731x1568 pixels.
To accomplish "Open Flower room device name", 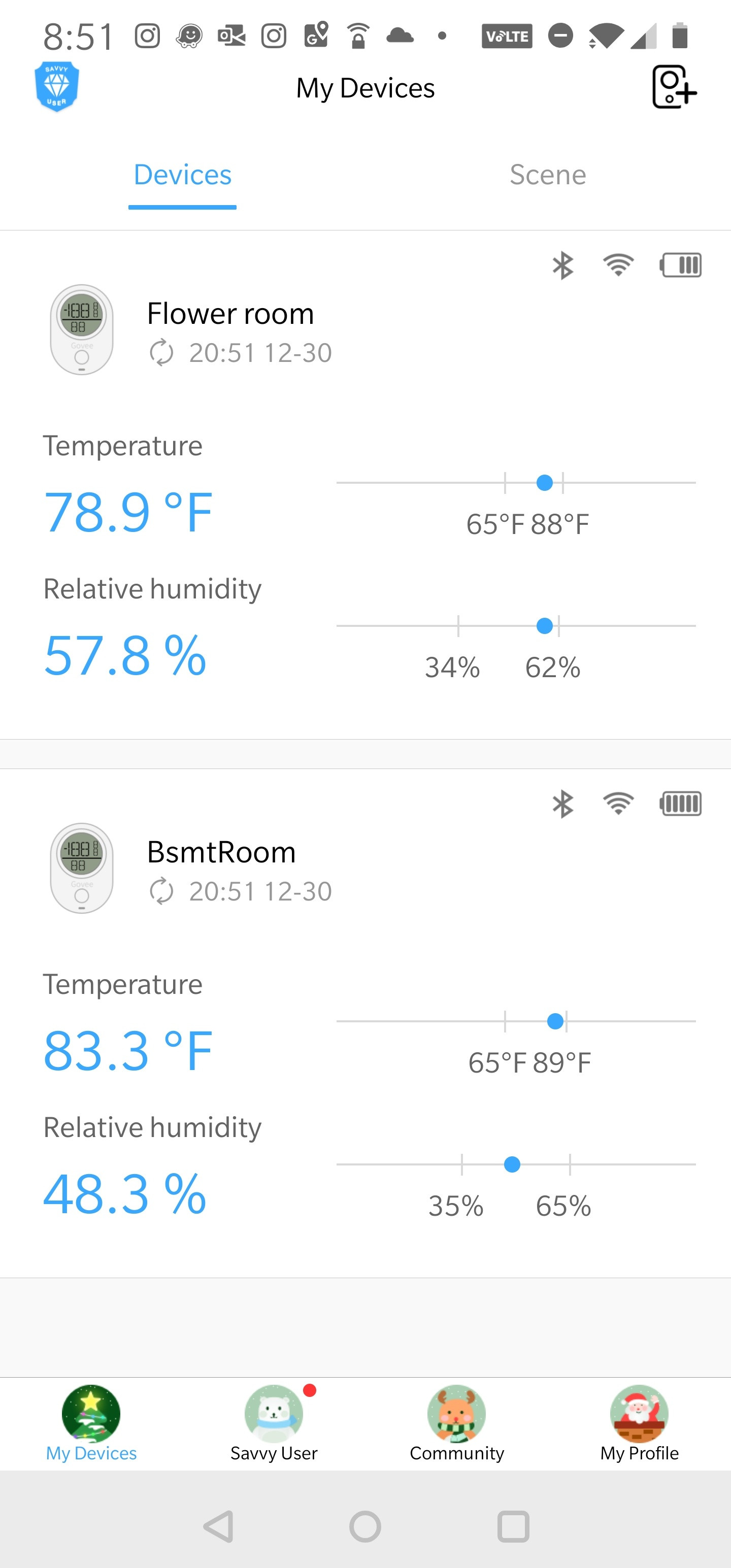I will coord(230,314).
